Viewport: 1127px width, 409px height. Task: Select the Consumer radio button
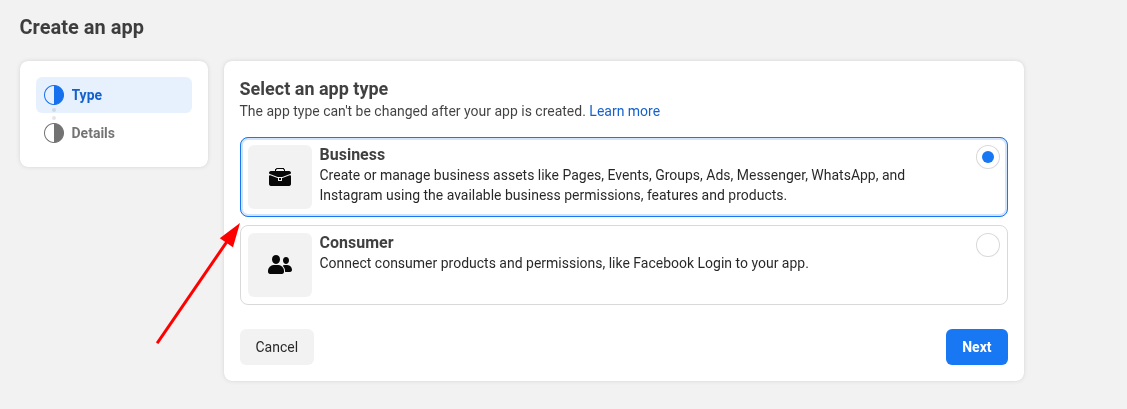[987, 245]
